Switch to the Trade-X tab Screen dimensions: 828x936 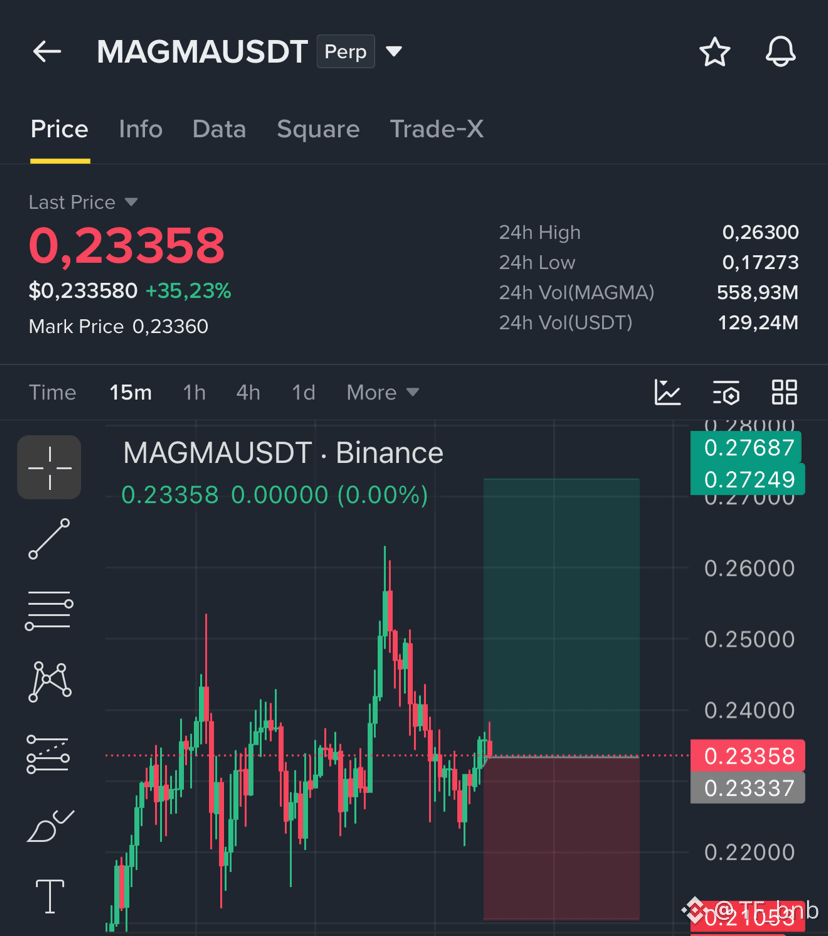pyautogui.click(x=436, y=129)
